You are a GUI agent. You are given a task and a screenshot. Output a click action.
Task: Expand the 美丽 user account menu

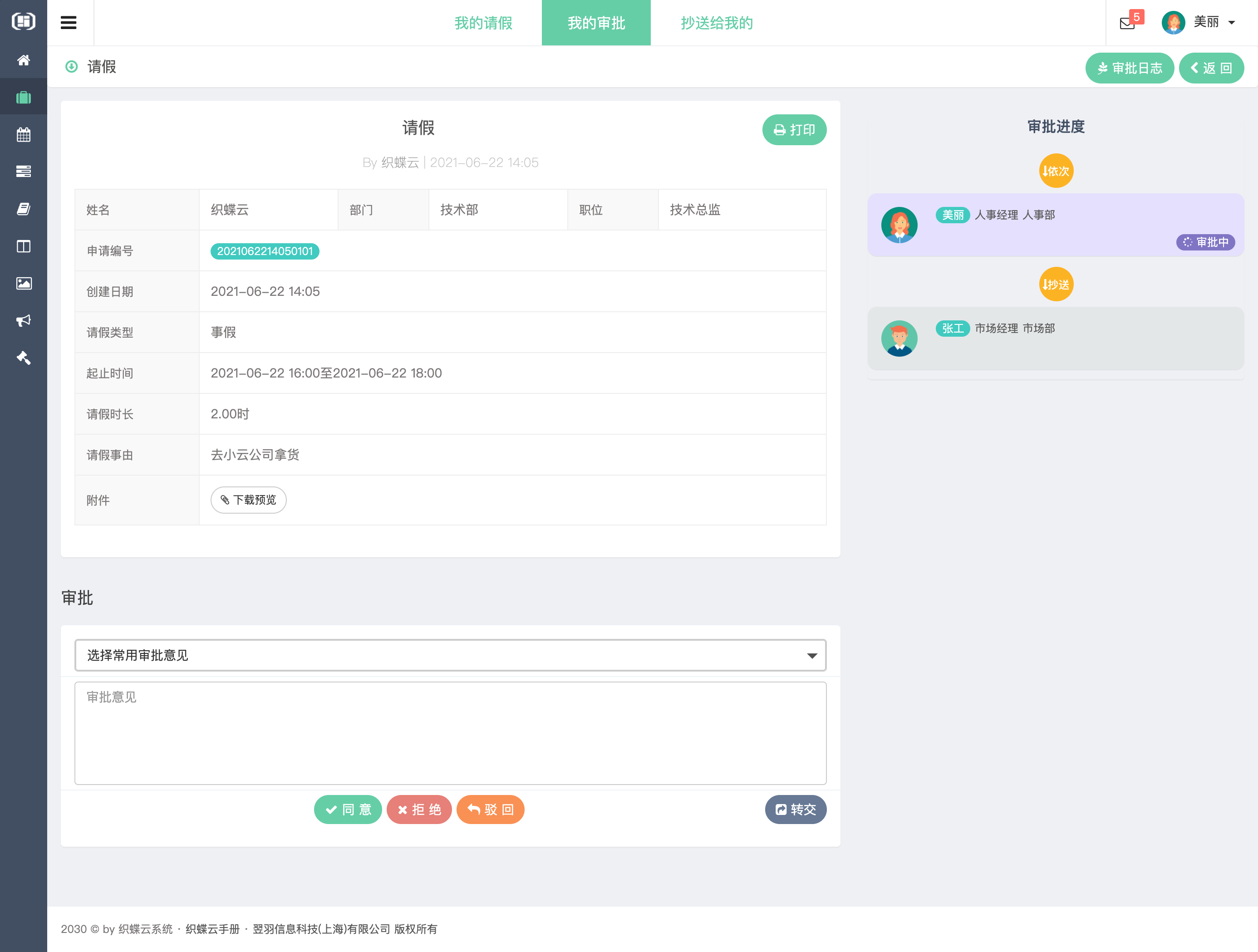point(1199,23)
